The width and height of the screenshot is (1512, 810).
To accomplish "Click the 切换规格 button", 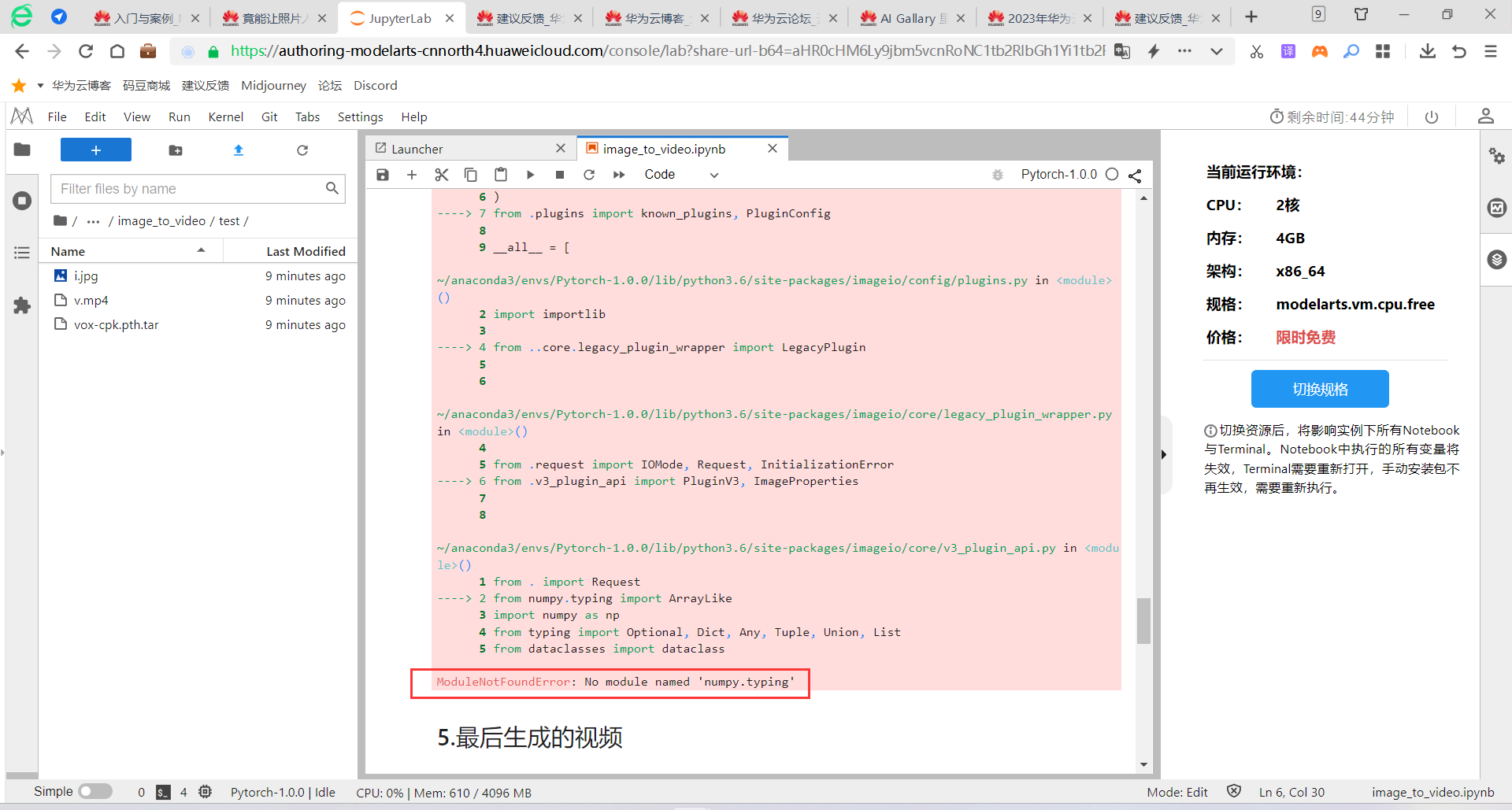I will point(1320,389).
